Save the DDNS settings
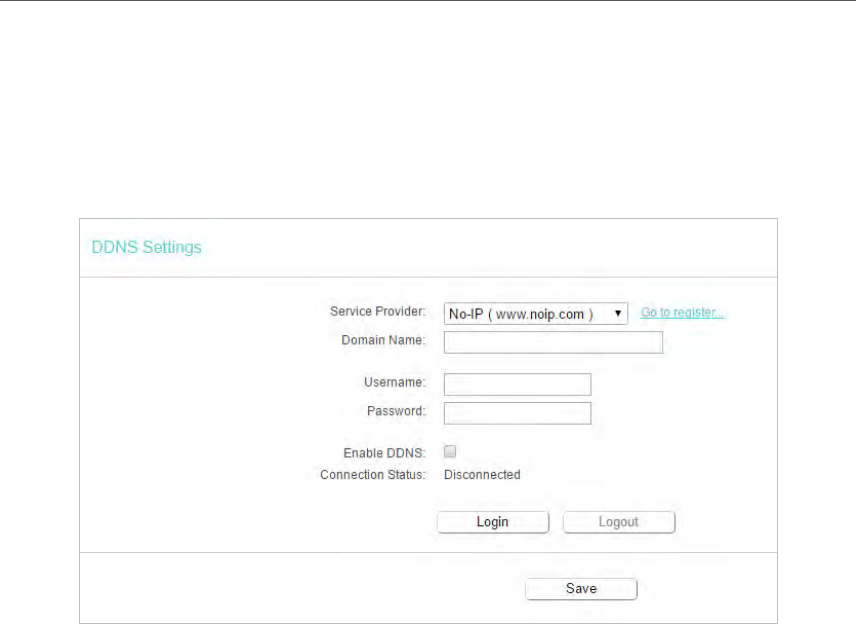The image size is (856, 624). tap(581, 589)
